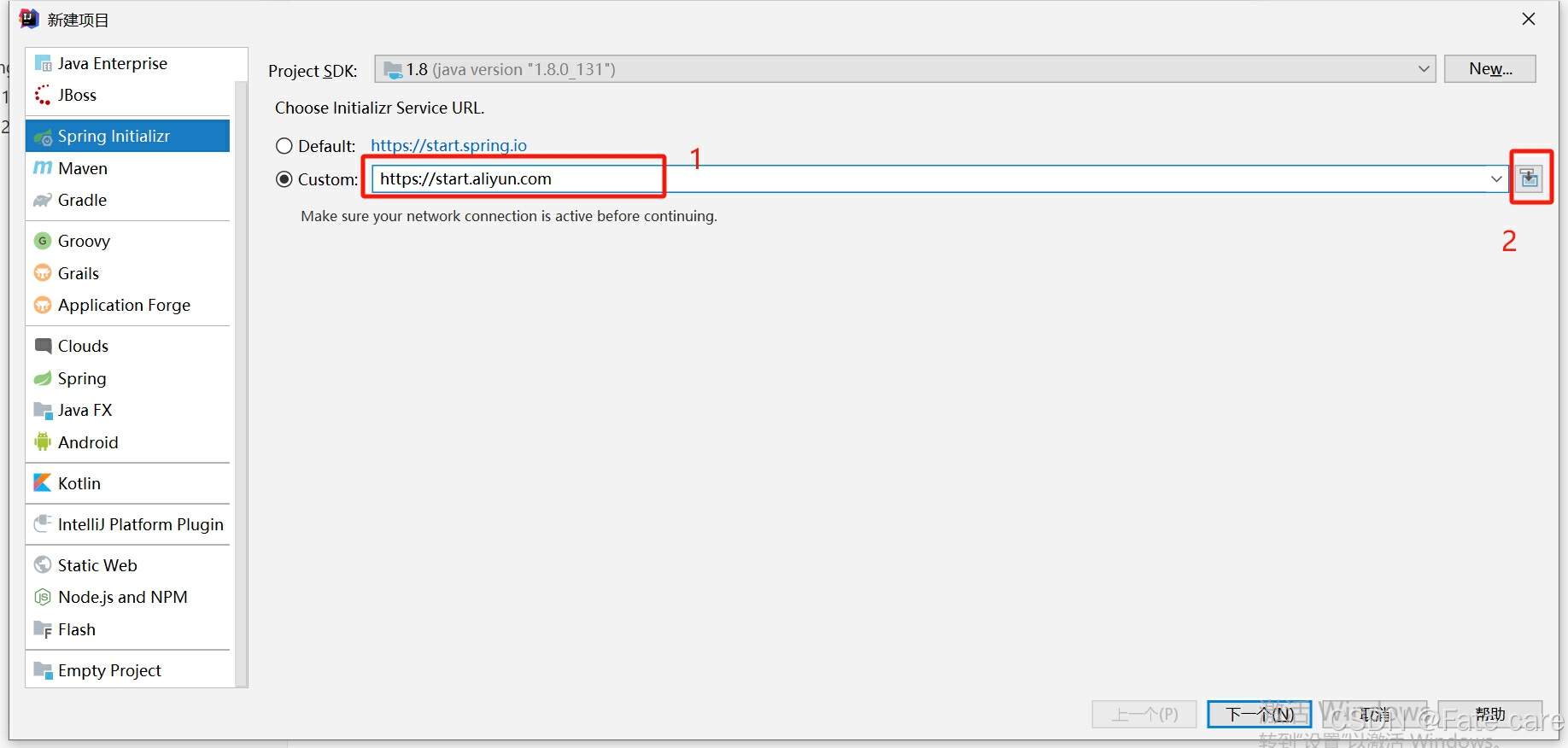Select Empty Project entry

coord(128,670)
